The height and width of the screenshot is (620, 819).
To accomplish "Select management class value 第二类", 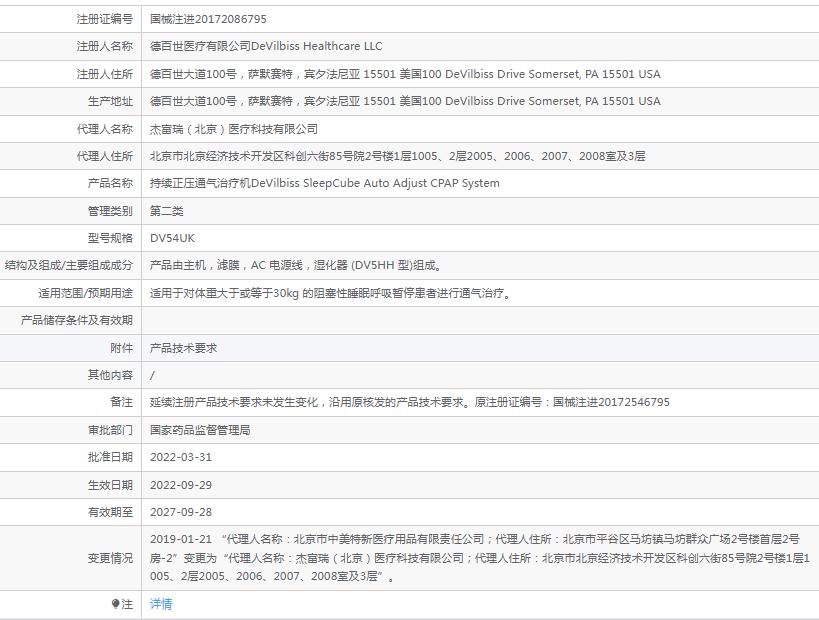I will coord(167,211).
